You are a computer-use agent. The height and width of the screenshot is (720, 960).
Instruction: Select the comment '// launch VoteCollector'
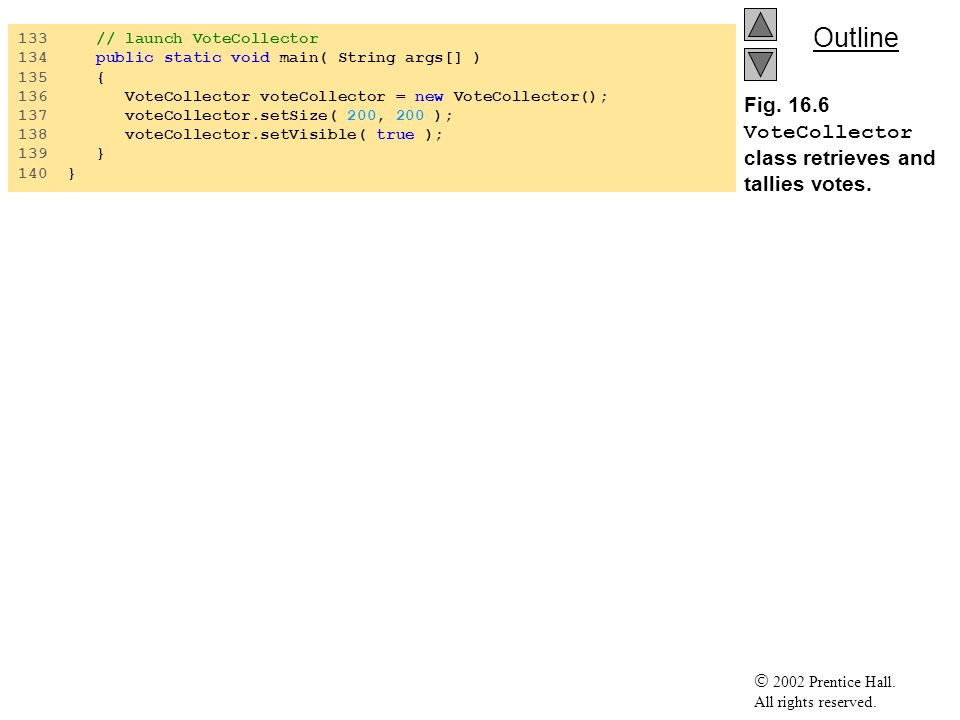pos(207,39)
